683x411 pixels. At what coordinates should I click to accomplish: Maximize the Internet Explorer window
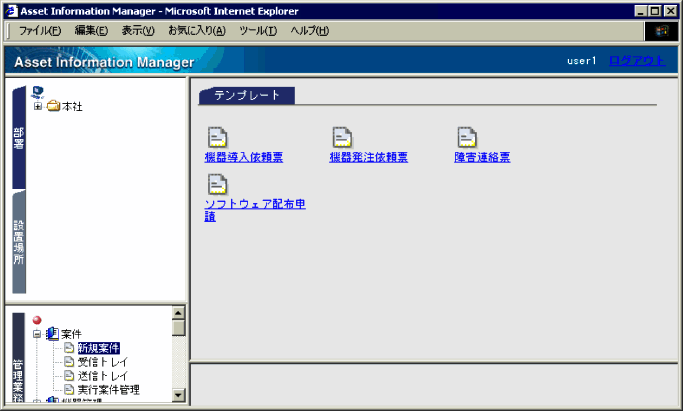click(x=655, y=11)
